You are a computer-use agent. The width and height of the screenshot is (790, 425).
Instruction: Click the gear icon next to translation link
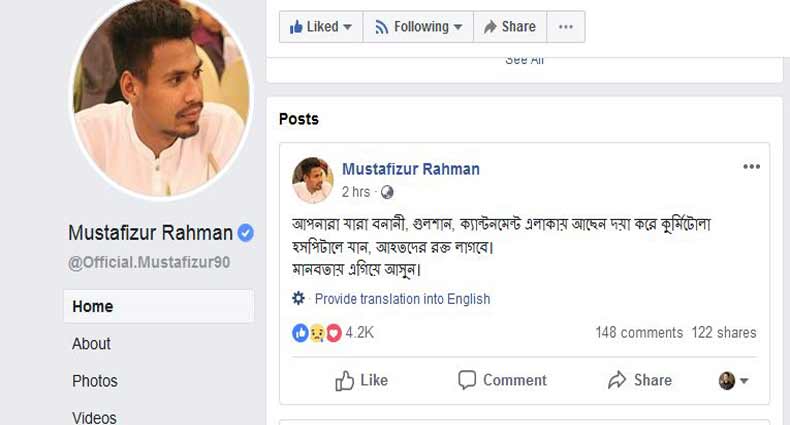(x=298, y=298)
